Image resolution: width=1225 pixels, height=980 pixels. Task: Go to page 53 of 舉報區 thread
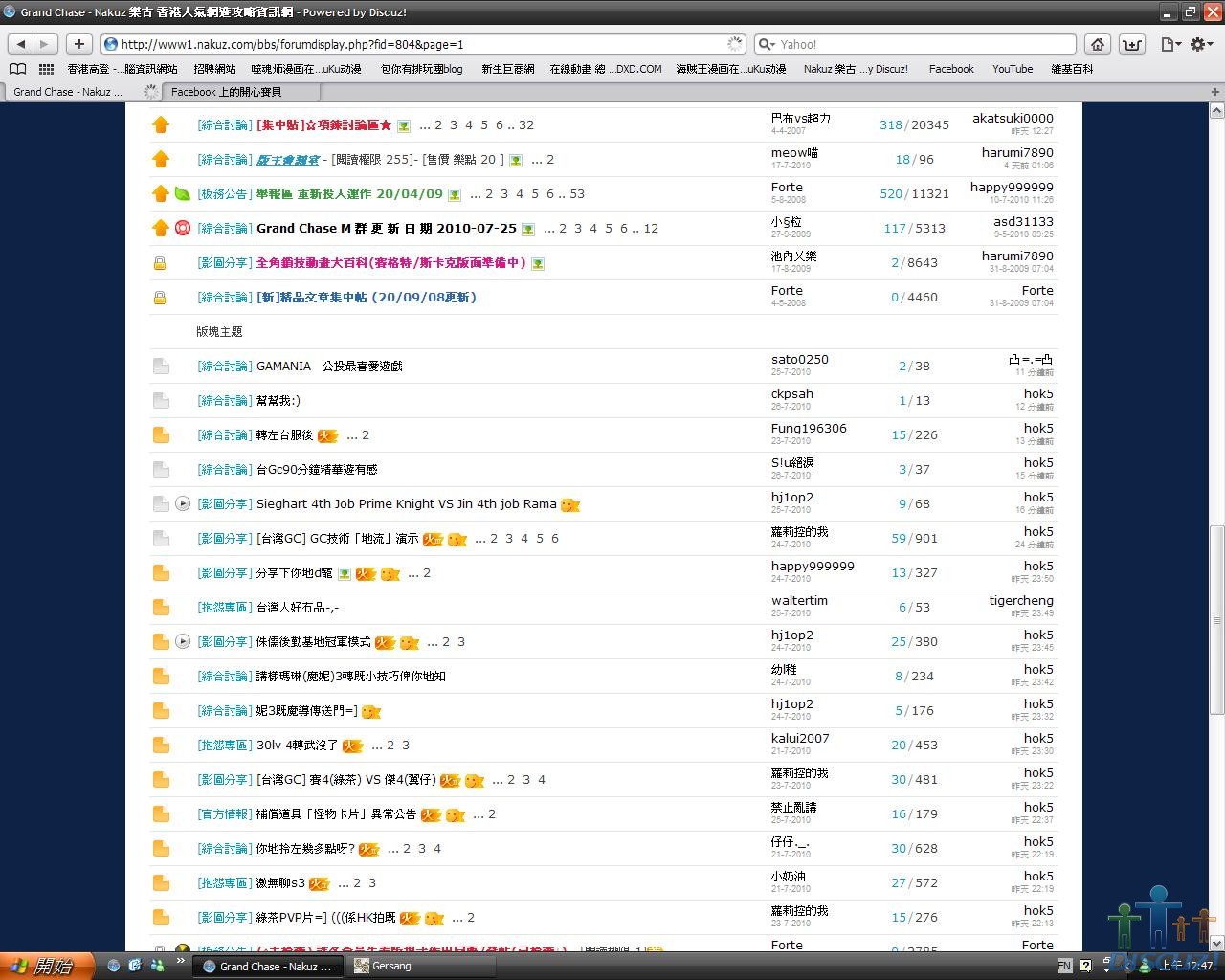click(x=577, y=194)
